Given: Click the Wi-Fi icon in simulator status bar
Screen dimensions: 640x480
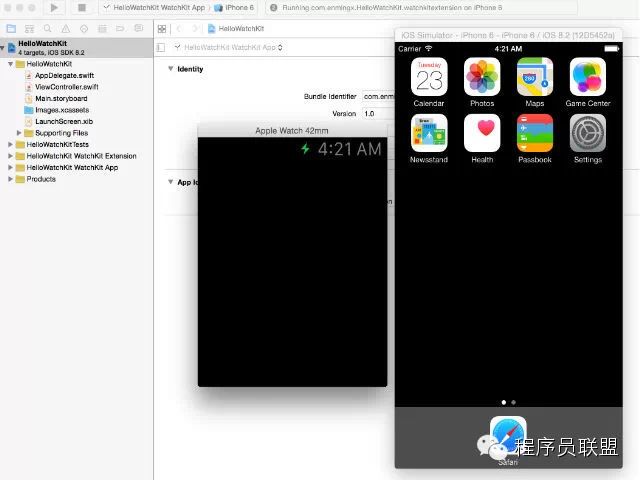Looking at the screenshot, I should [428, 48].
